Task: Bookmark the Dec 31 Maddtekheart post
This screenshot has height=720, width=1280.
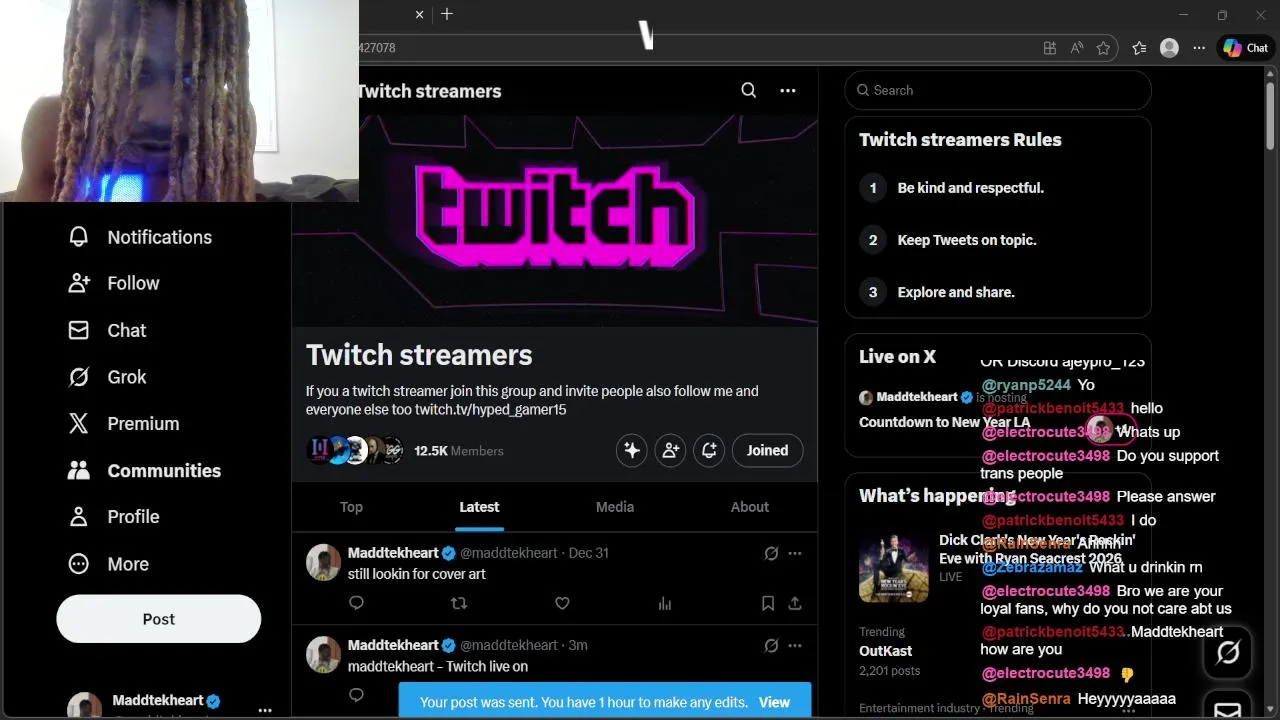Action: pyautogui.click(x=768, y=603)
